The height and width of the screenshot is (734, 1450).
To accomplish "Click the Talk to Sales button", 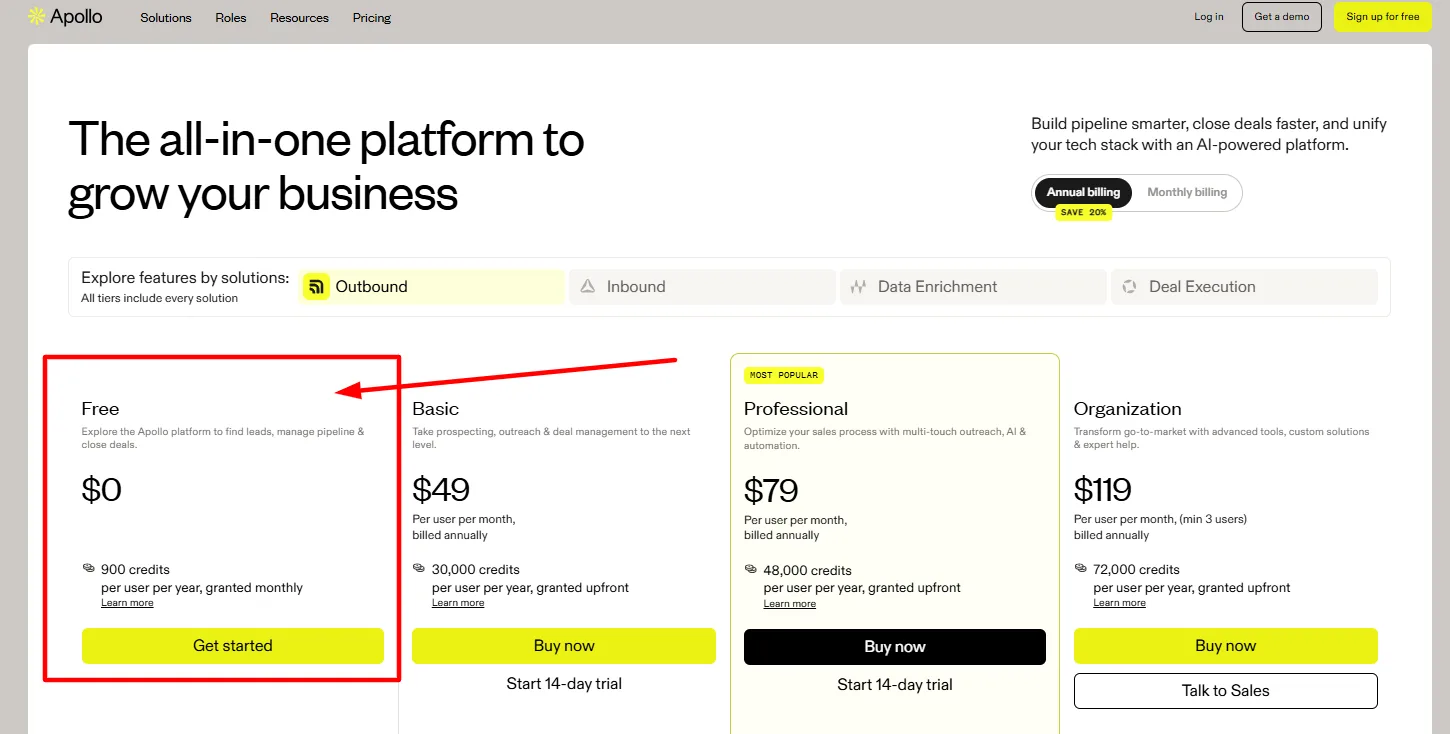I will pos(1226,691).
